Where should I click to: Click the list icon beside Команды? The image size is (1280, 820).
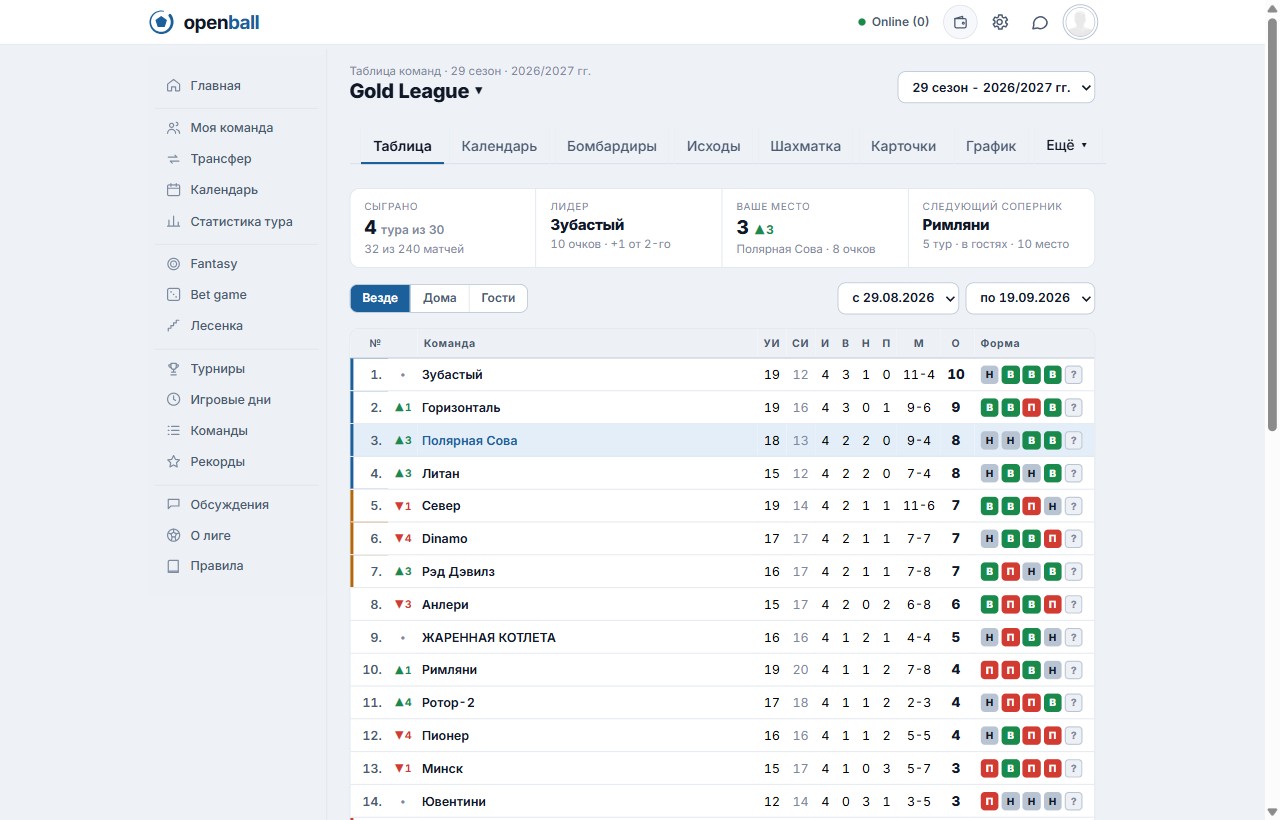click(173, 431)
